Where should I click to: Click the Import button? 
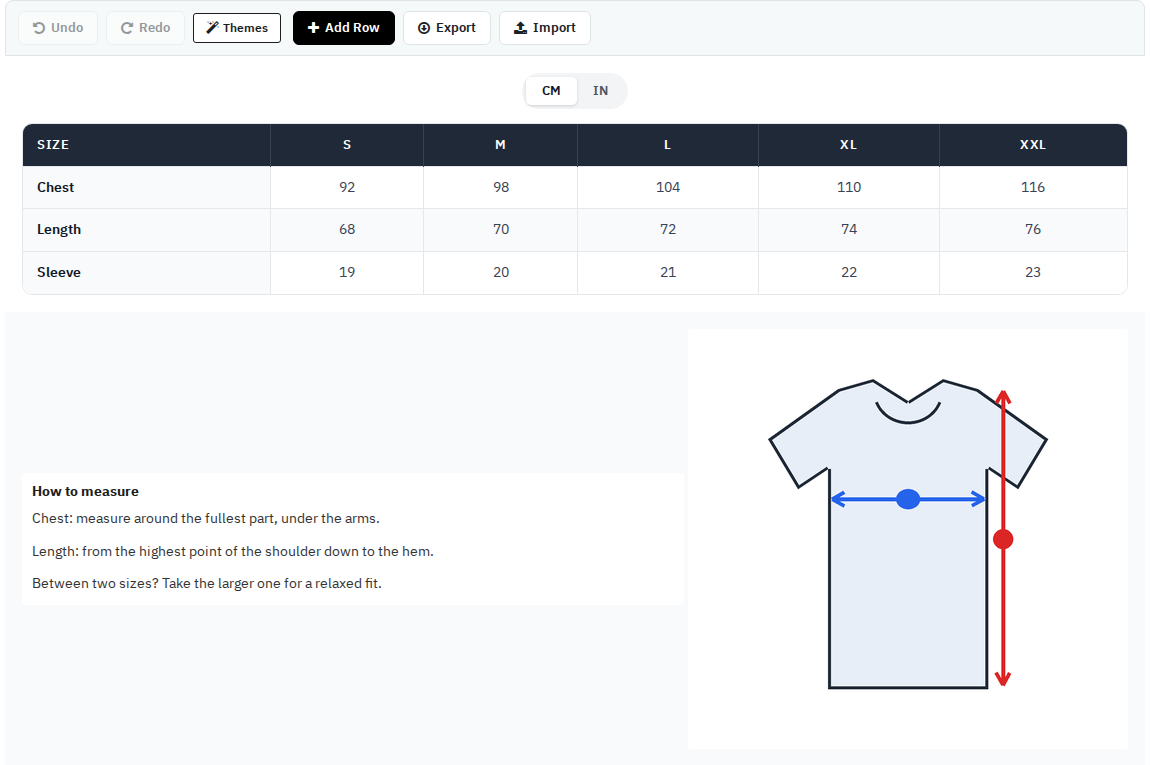pos(545,28)
